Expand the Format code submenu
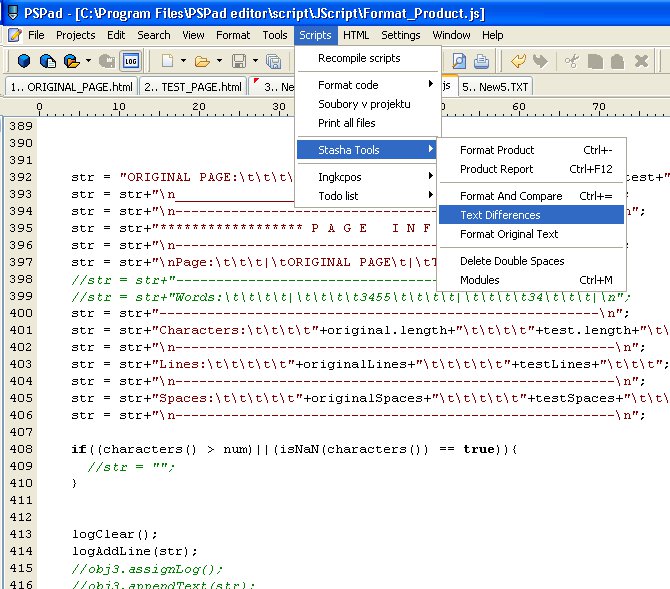 (x=367, y=85)
